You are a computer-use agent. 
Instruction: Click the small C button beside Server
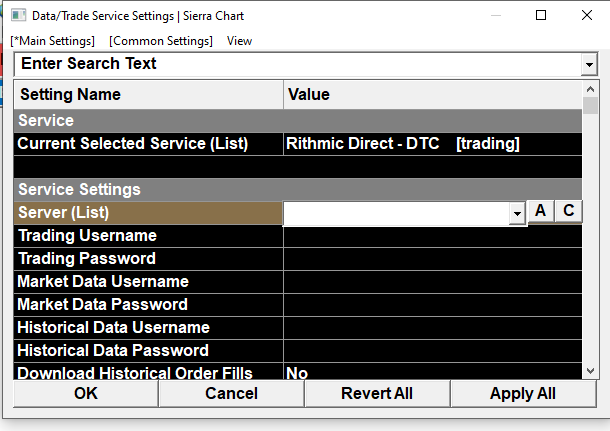pos(568,211)
